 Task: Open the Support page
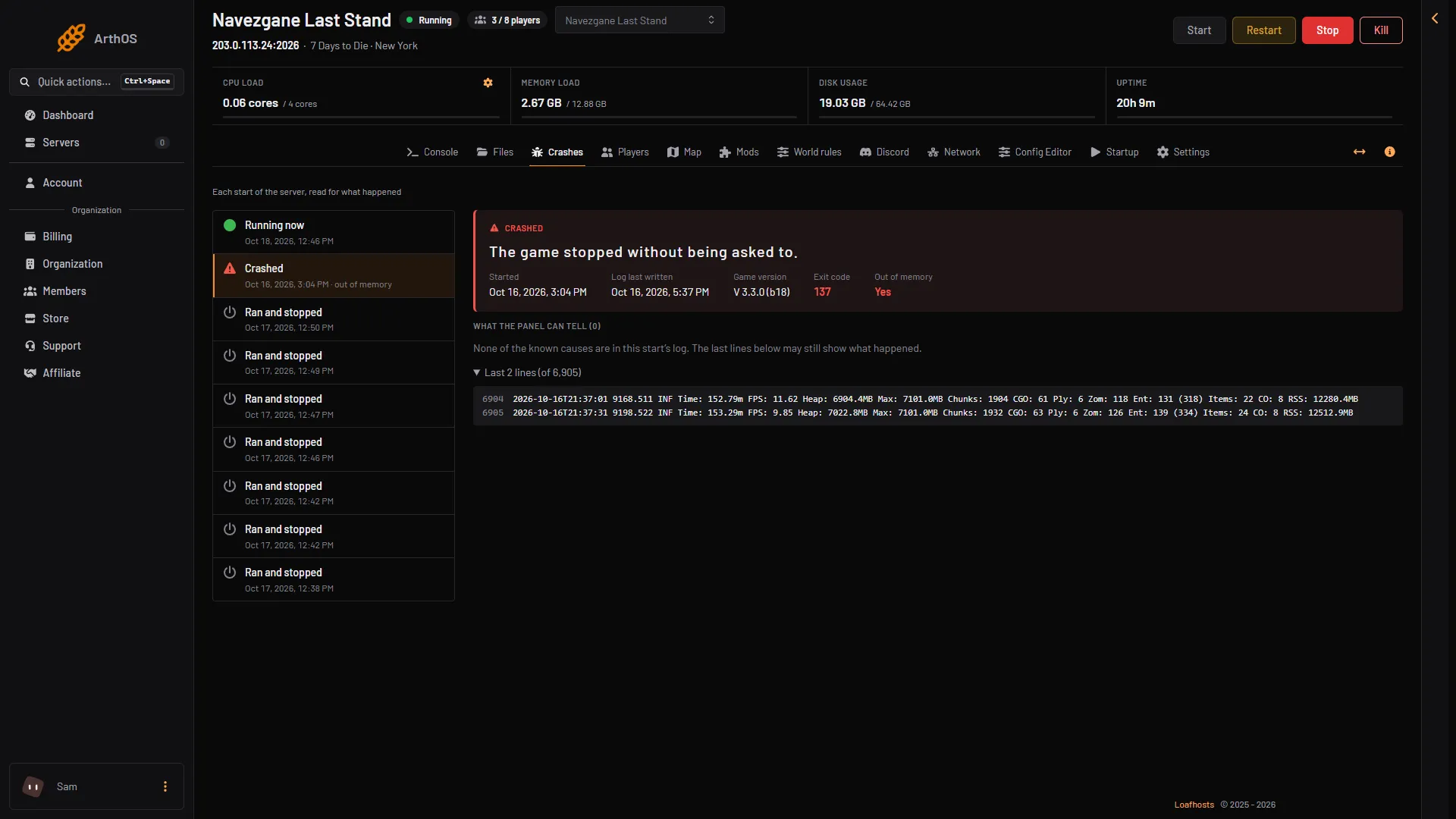click(x=96, y=346)
